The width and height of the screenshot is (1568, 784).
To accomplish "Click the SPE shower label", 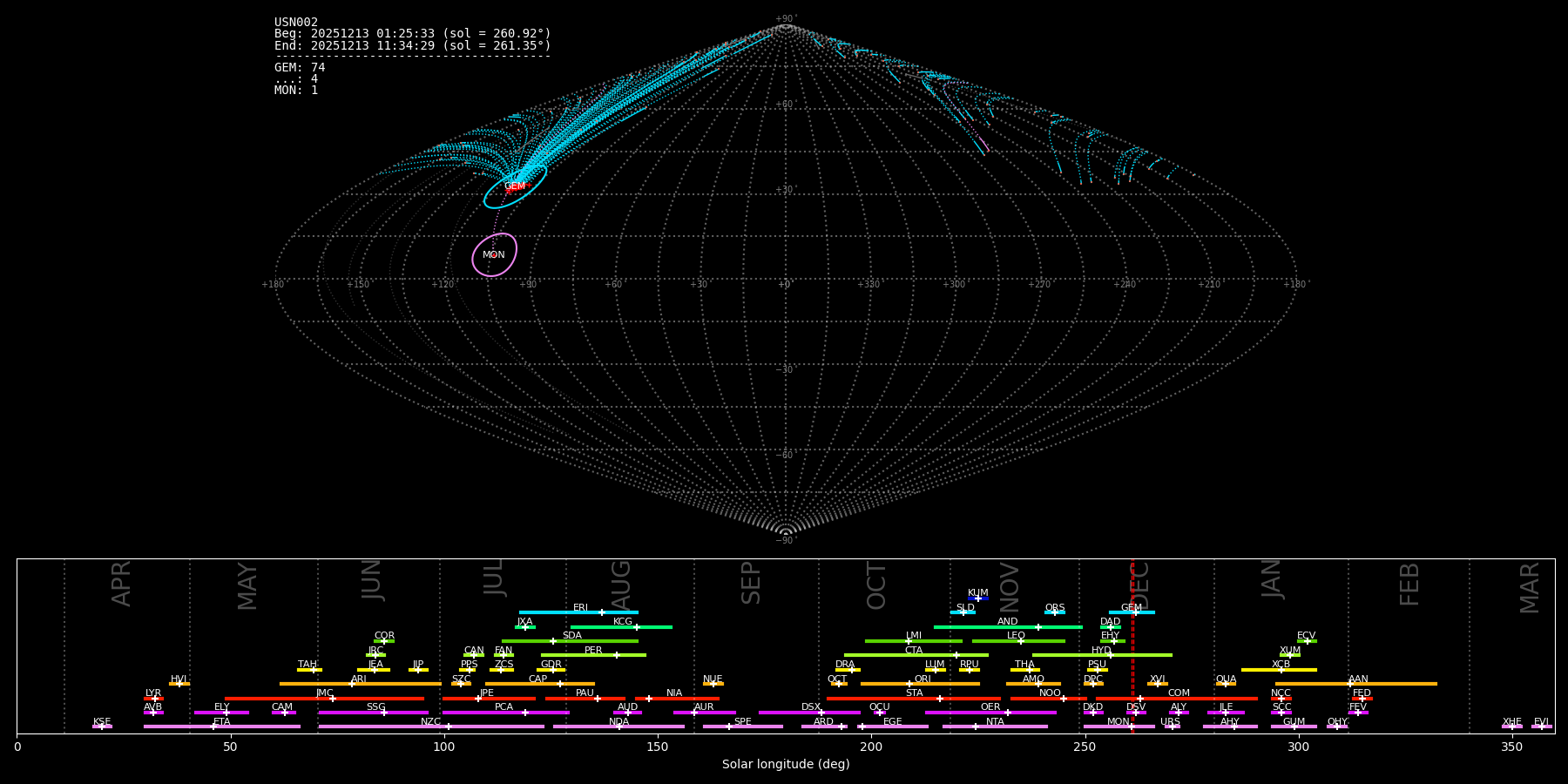I will pos(742,722).
